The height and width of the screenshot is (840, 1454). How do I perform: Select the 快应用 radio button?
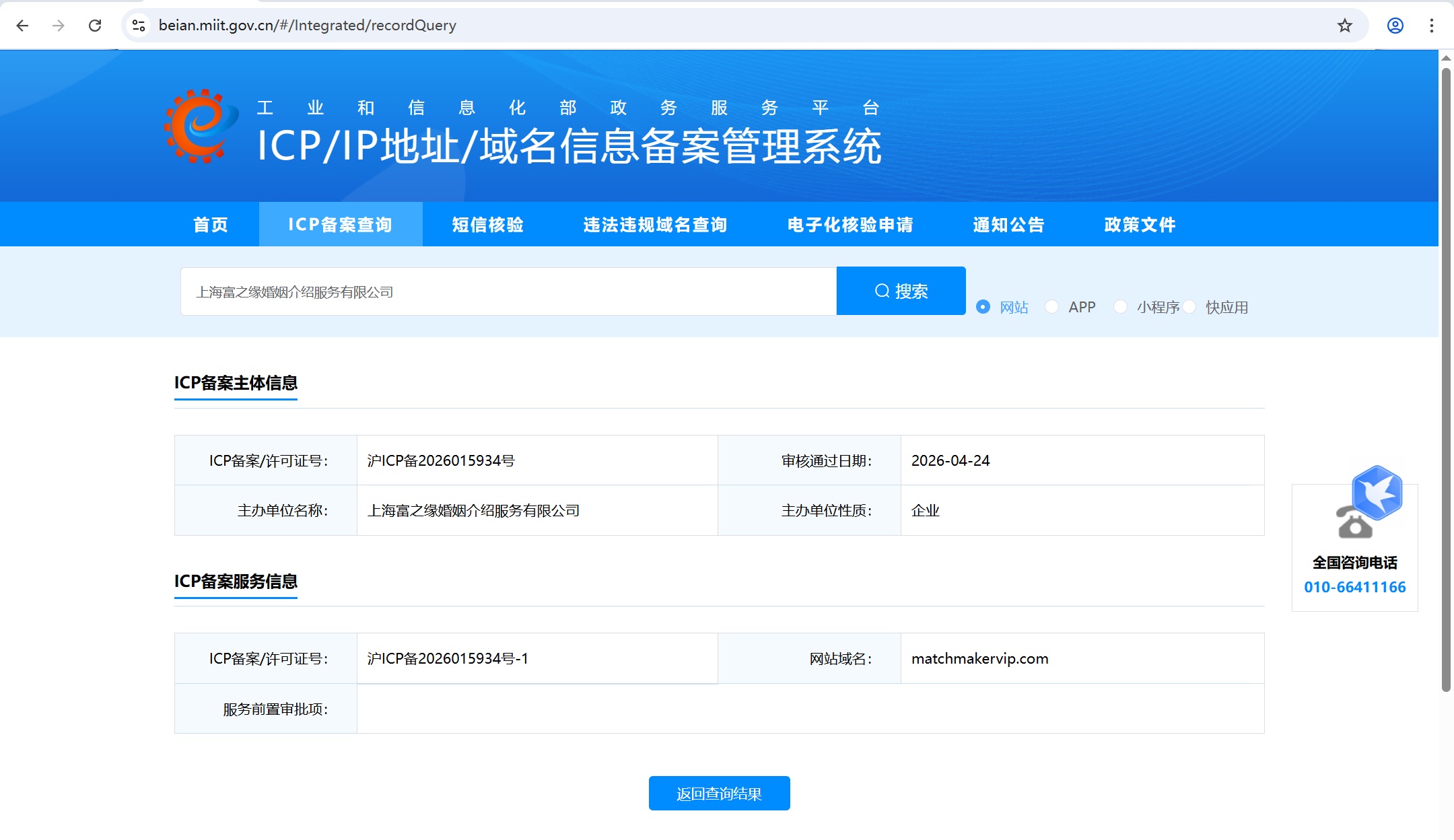pyautogui.click(x=1189, y=307)
